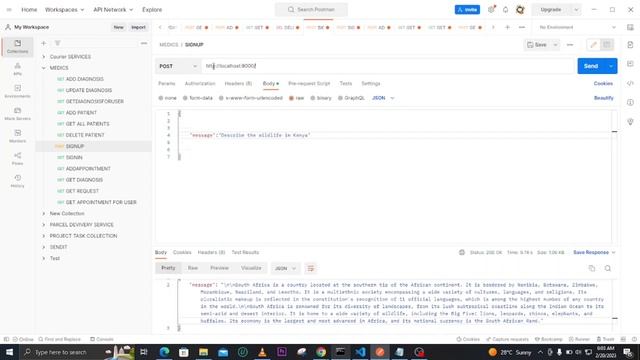Open the API Network dropdown
Screen dimensions: 640x360
tap(113, 9)
